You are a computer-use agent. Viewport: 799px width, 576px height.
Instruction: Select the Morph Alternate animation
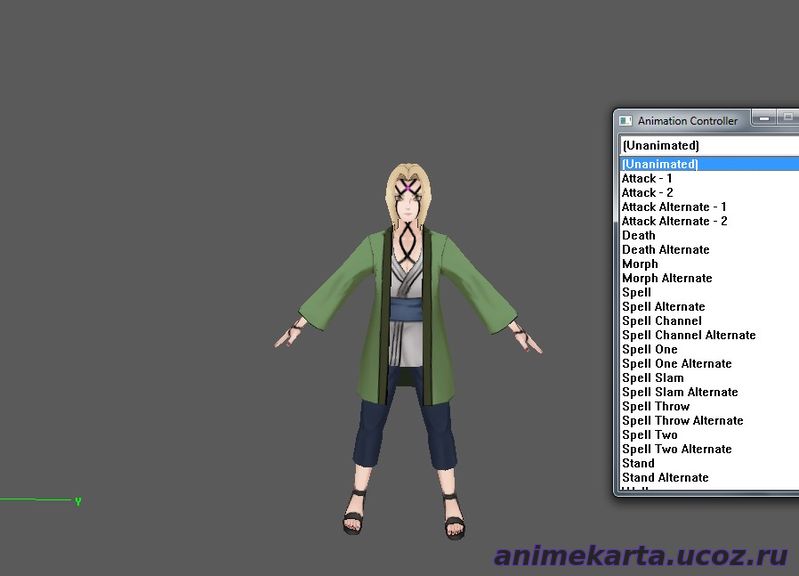[x=709, y=278]
